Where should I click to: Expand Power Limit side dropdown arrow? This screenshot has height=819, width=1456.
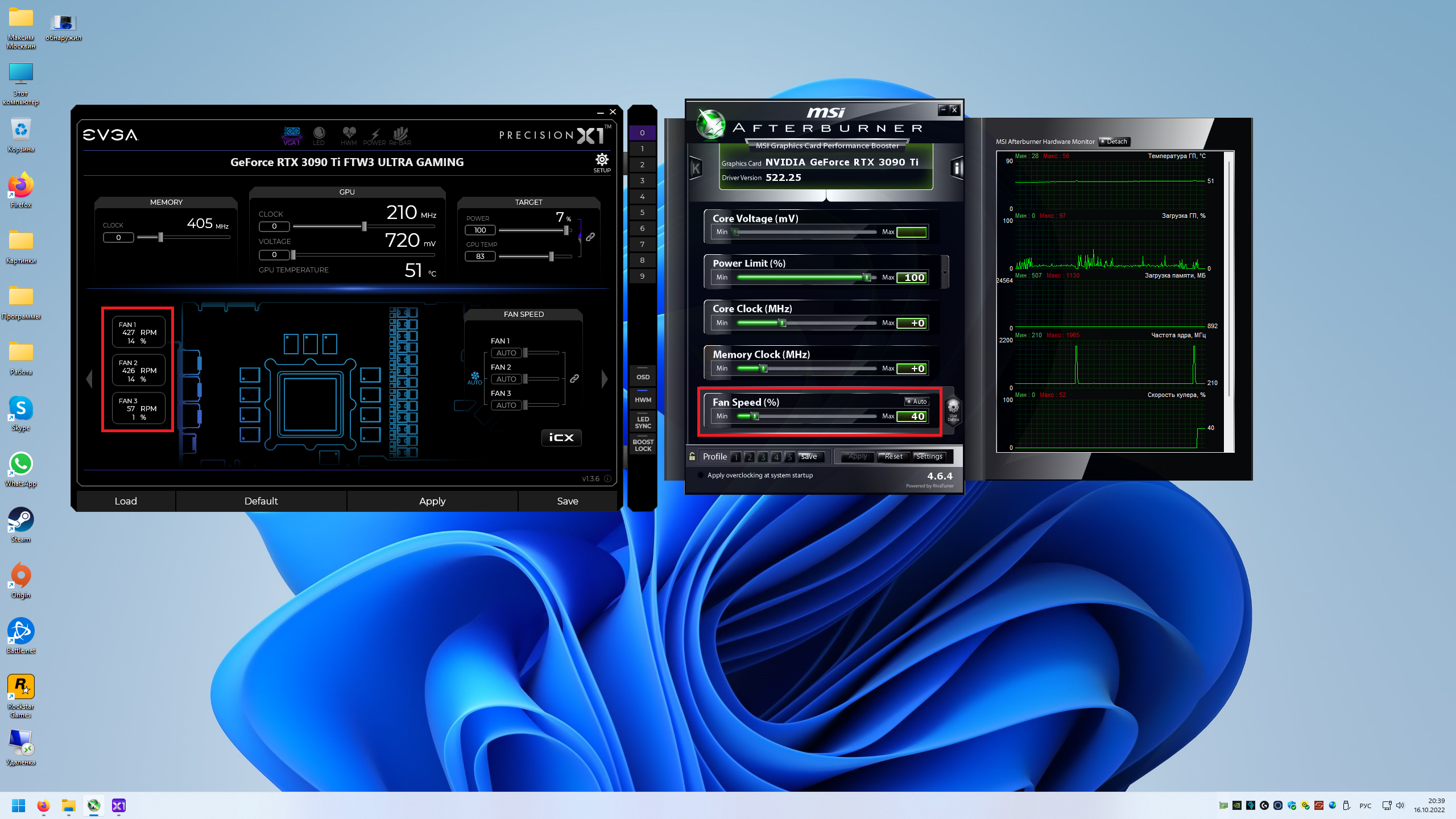[945, 272]
